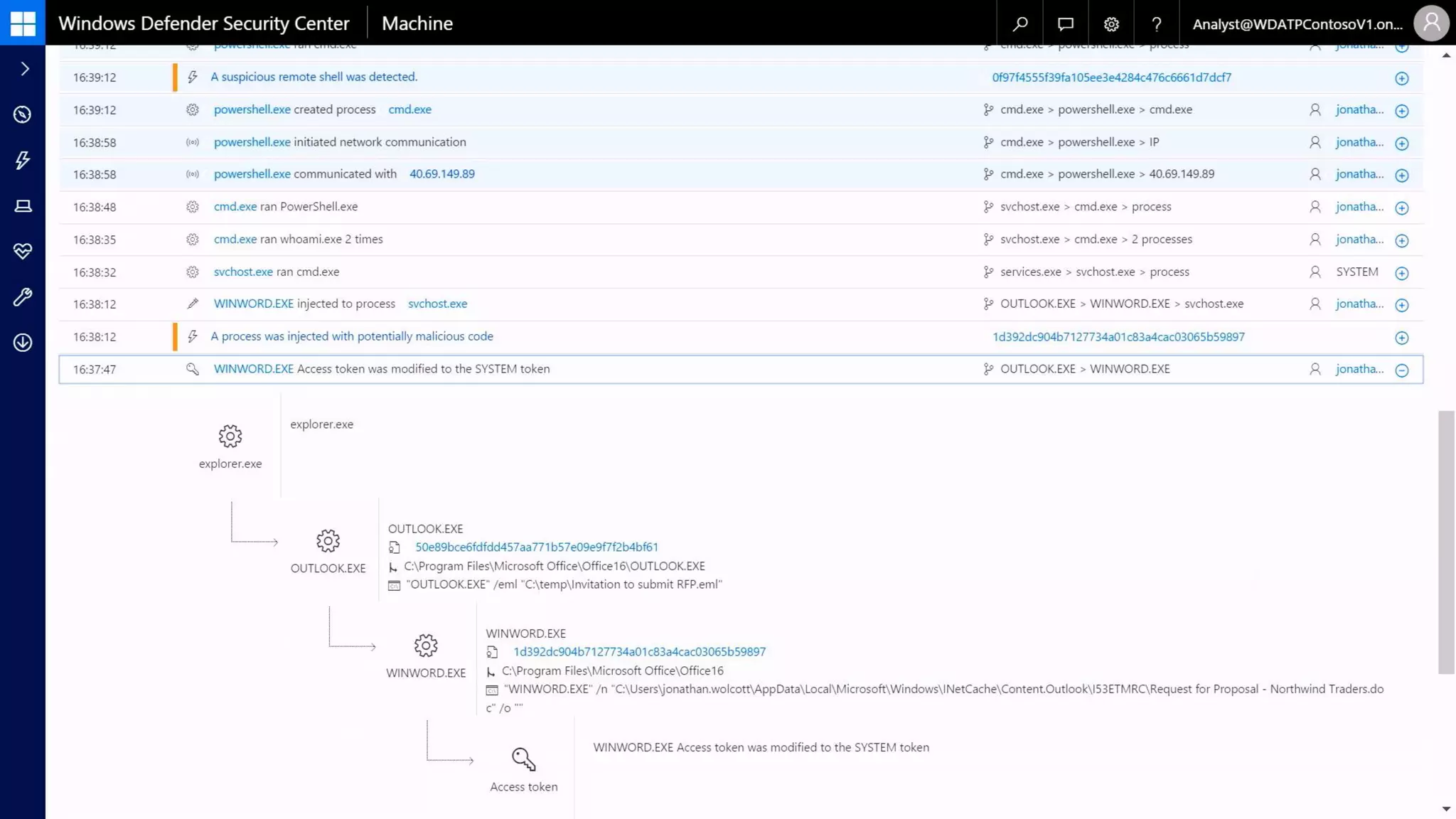The height and width of the screenshot is (819, 1456).
Task: Open the 'A process was injected' alert link
Action: [351, 336]
